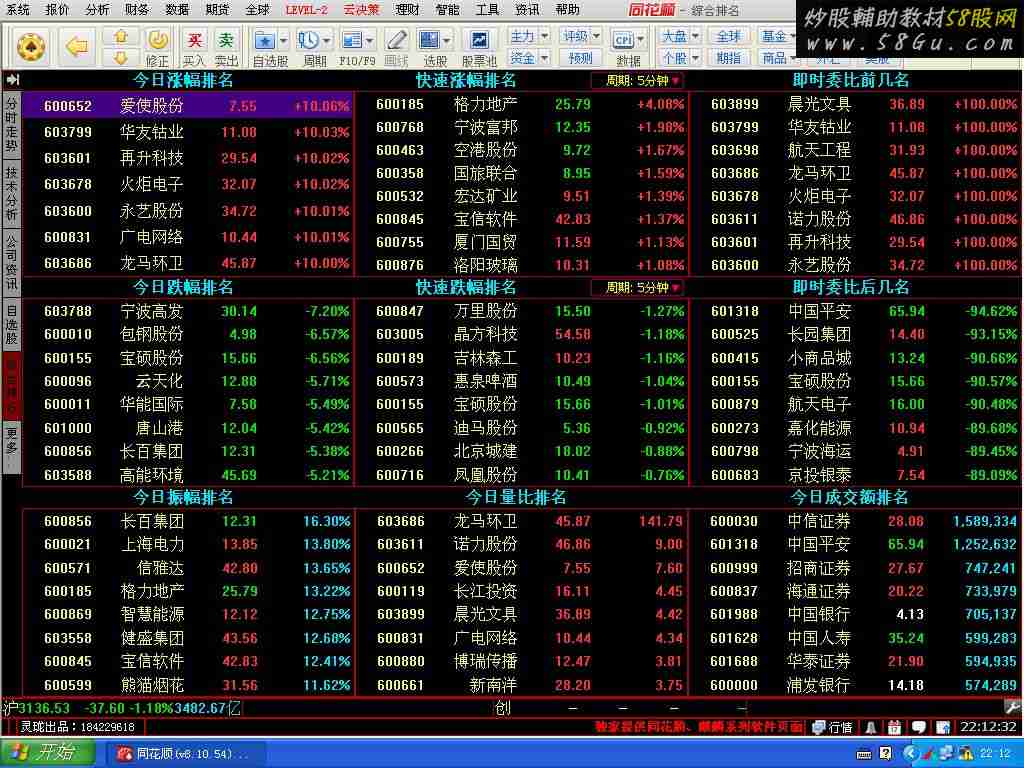The height and width of the screenshot is (768, 1024).
Task: Click the yellow down arrow button
Action: pos(121,57)
